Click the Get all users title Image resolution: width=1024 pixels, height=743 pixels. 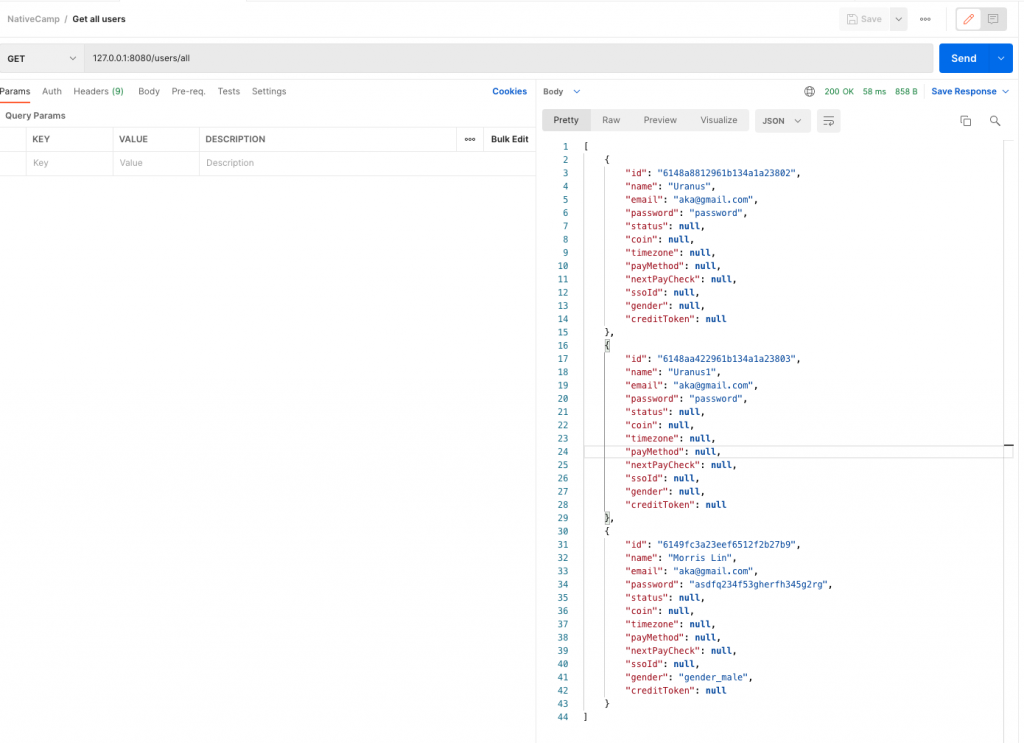[99, 19]
